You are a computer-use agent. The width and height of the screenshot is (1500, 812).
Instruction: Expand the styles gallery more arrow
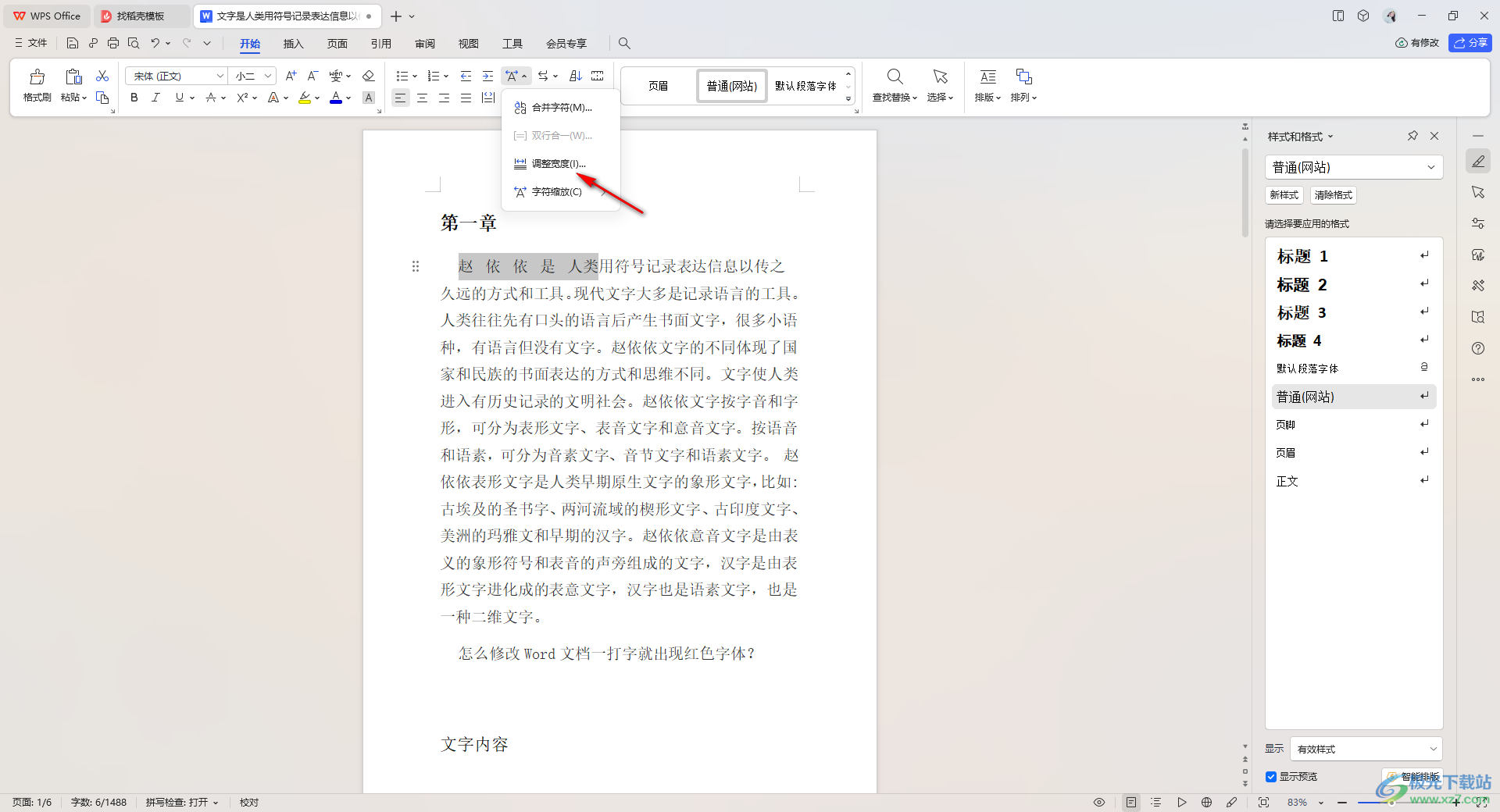pyautogui.click(x=848, y=99)
